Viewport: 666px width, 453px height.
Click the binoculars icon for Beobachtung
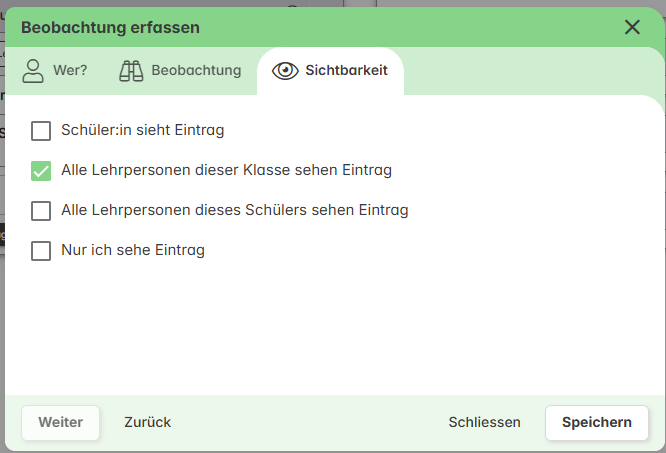131,71
